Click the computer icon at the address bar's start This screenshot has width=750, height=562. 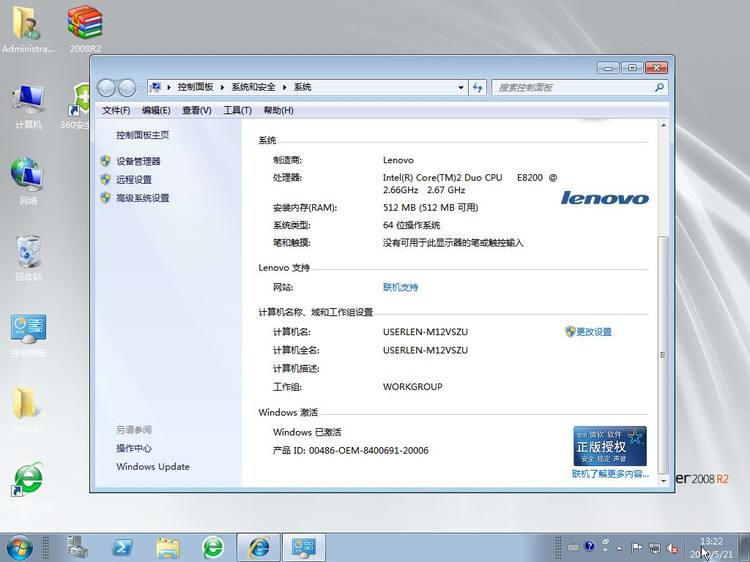tap(155, 87)
